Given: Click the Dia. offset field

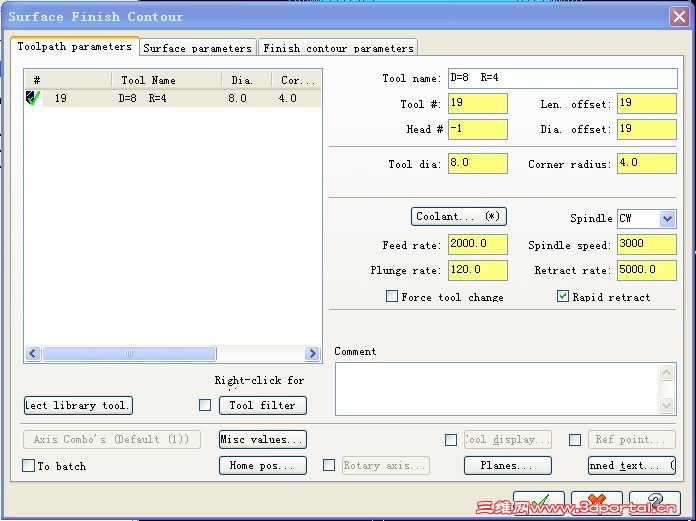Looking at the screenshot, I should click(647, 129).
